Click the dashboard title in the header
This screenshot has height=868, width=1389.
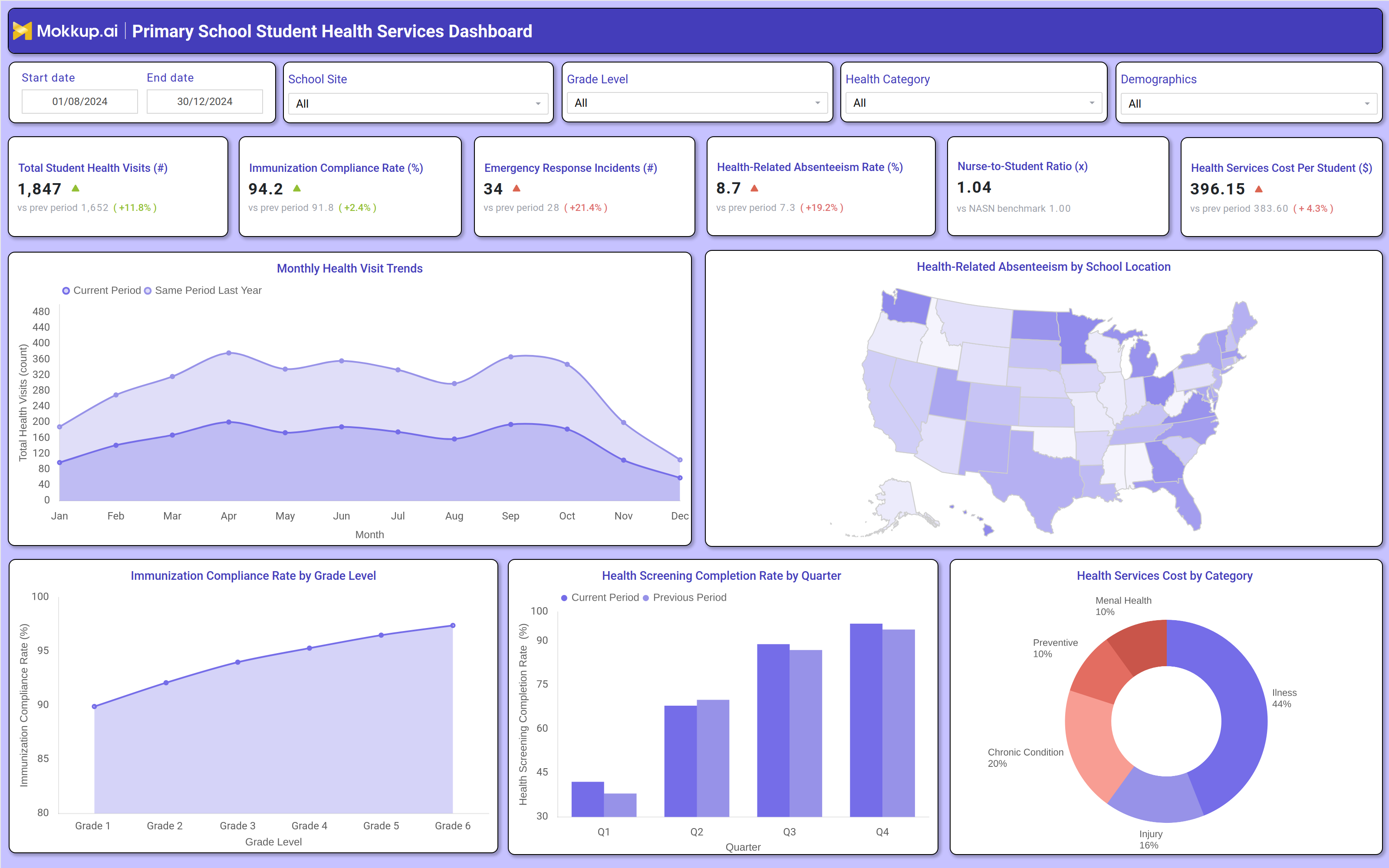[332, 31]
